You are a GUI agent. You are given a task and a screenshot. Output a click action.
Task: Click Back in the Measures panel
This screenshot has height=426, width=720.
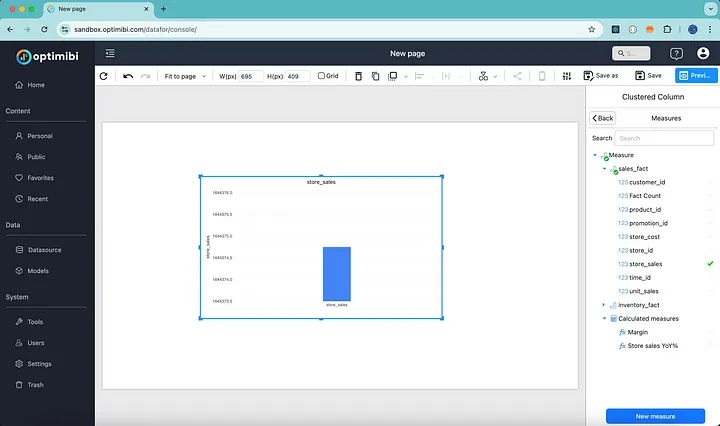[x=602, y=118]
